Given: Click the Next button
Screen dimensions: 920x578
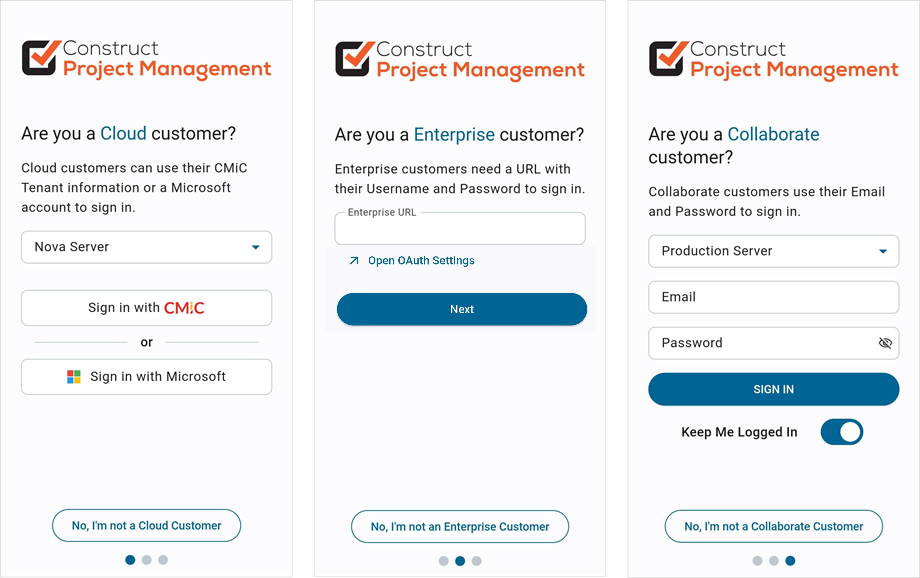Looking at the screenshot, I should coord(462,309).
